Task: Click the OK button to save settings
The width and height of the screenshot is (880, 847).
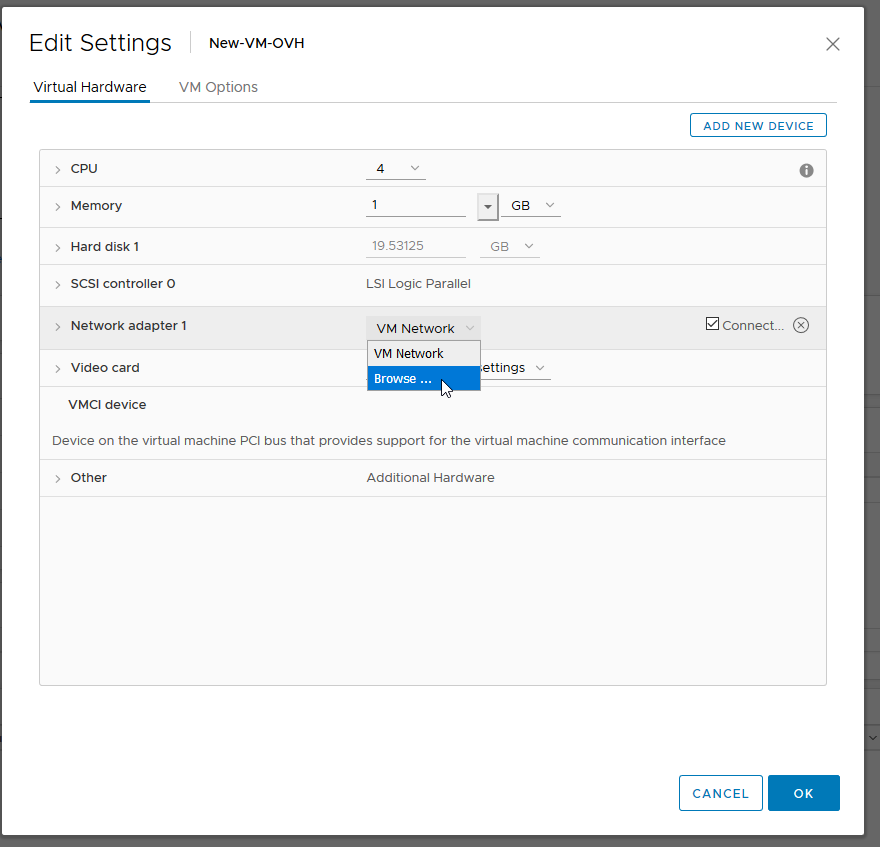Action: tap(803, 792)
